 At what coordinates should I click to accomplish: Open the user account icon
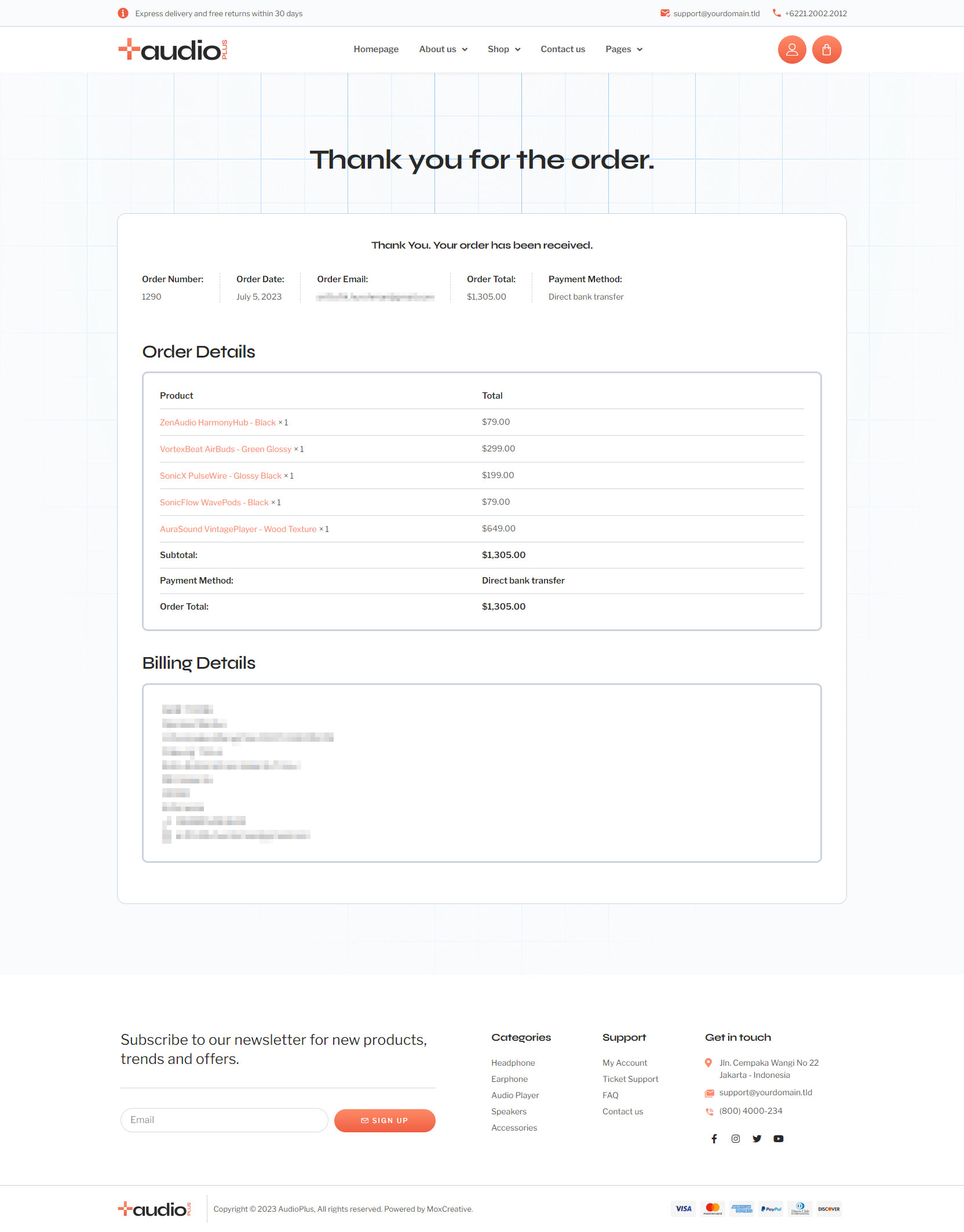pos(791,49)
